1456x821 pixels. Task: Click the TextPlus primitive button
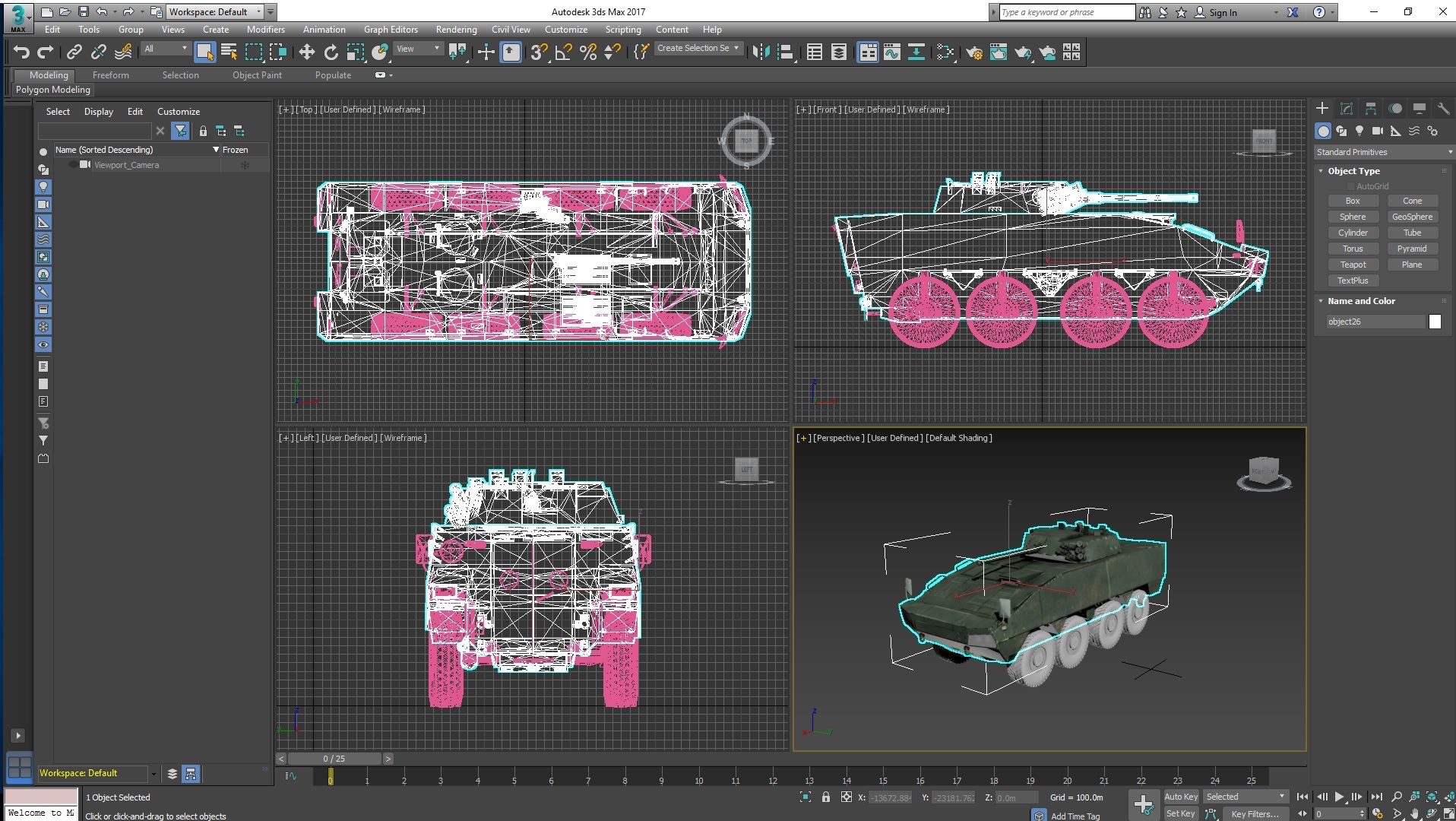[x=1353, y=281]
